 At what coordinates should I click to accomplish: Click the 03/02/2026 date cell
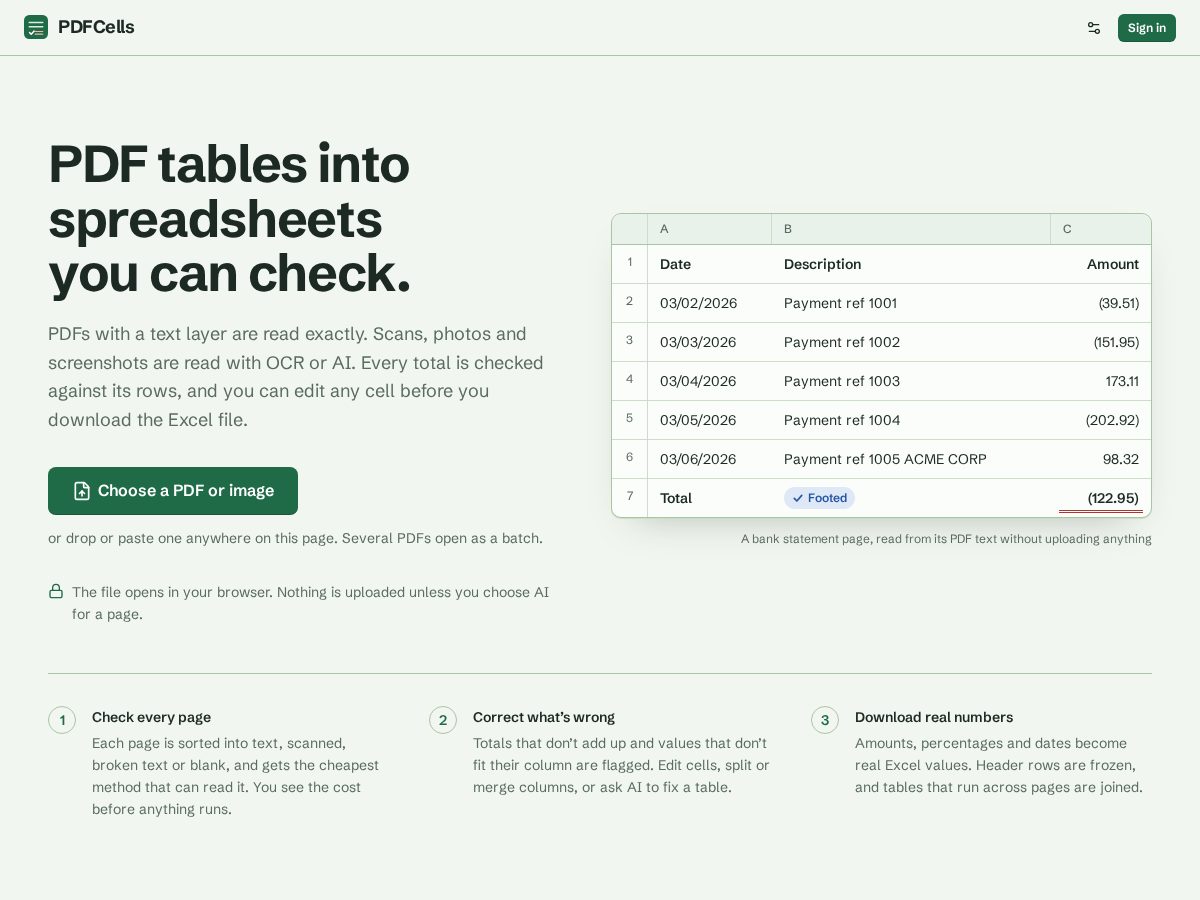[x=710, y=303]
